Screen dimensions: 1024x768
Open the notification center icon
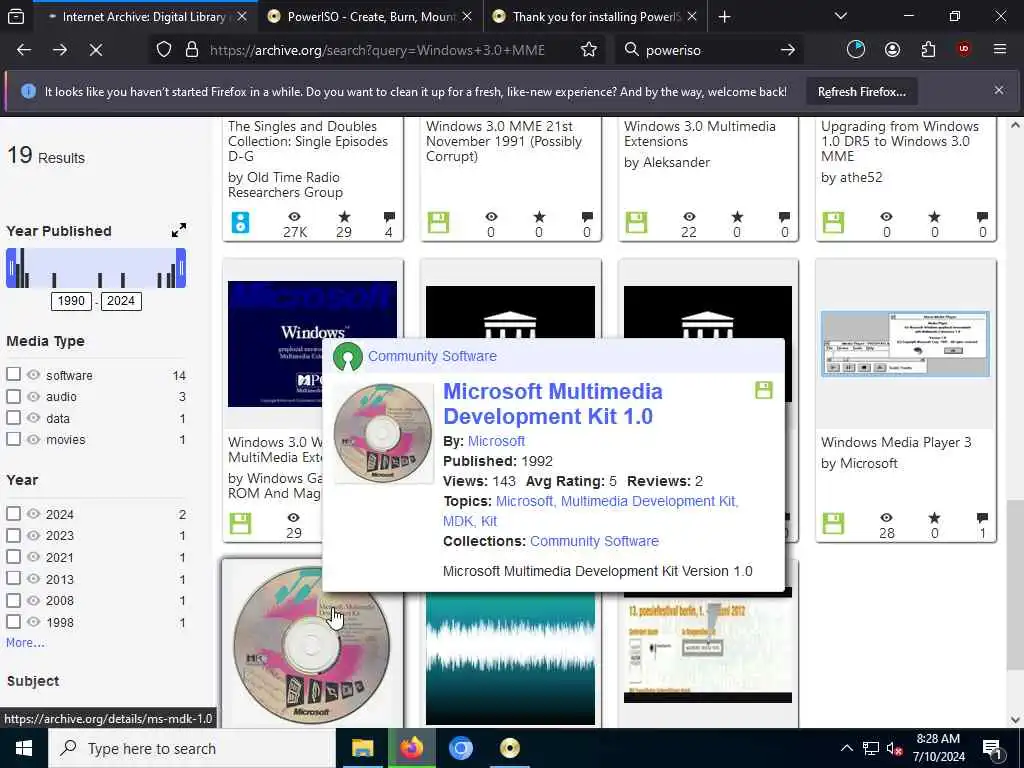[992, 749]
